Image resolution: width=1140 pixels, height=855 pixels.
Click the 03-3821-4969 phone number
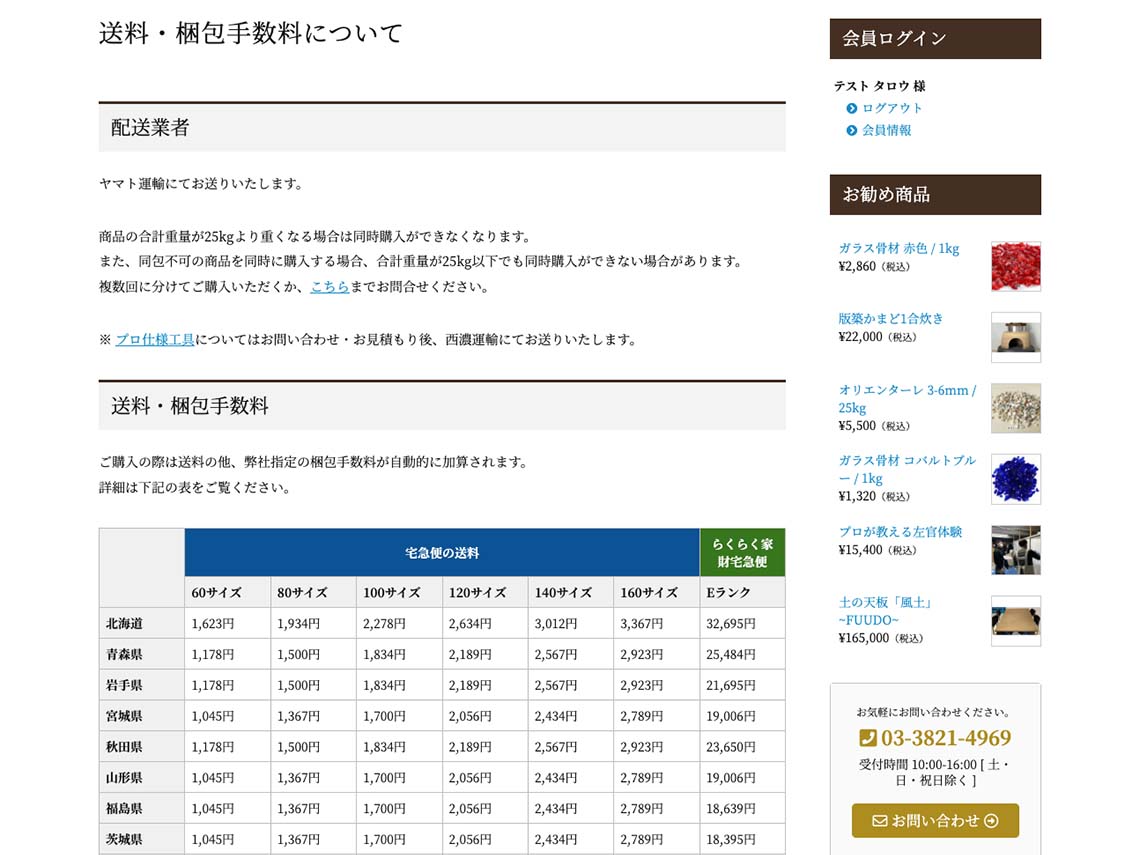click(945, 738)
